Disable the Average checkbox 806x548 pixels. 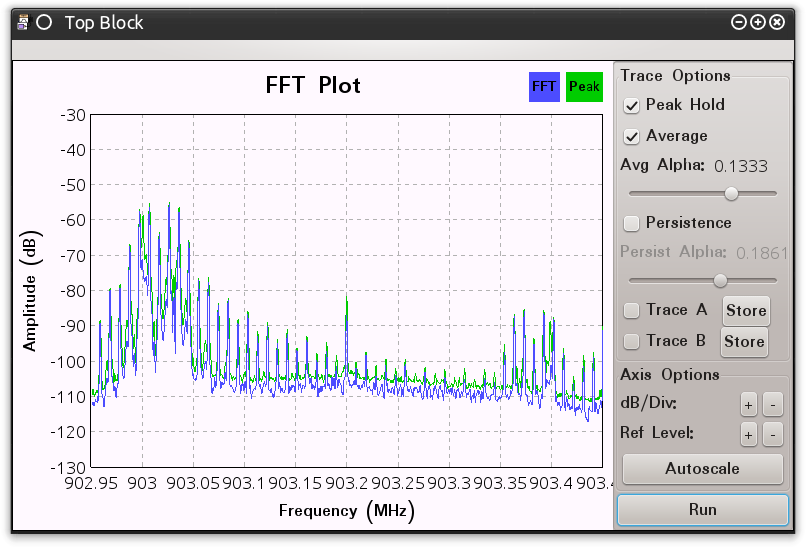632,136
